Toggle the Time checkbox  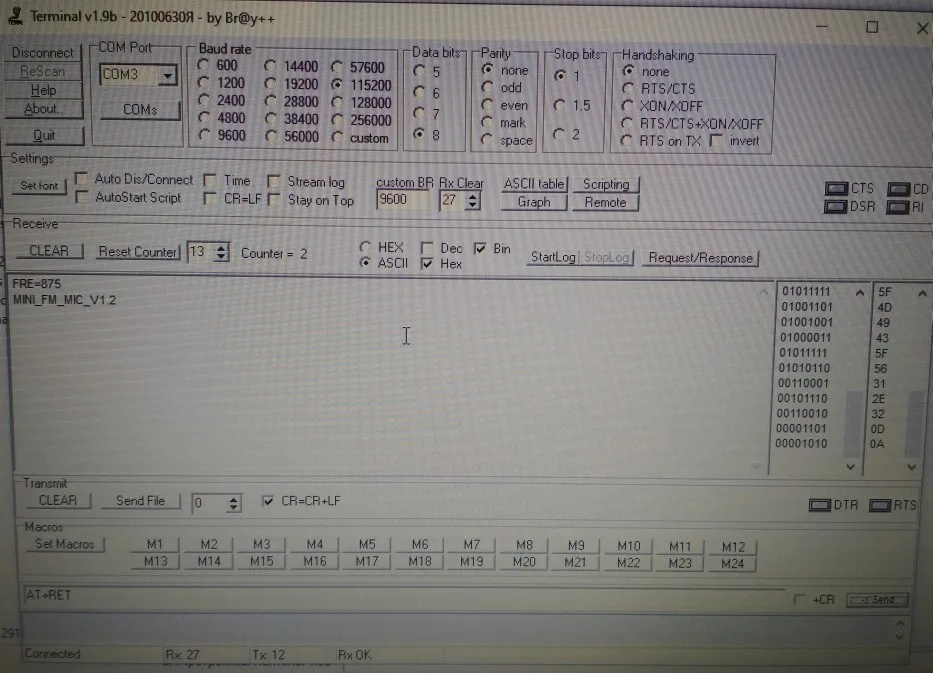pyautogui.click(x=210, y=180)
